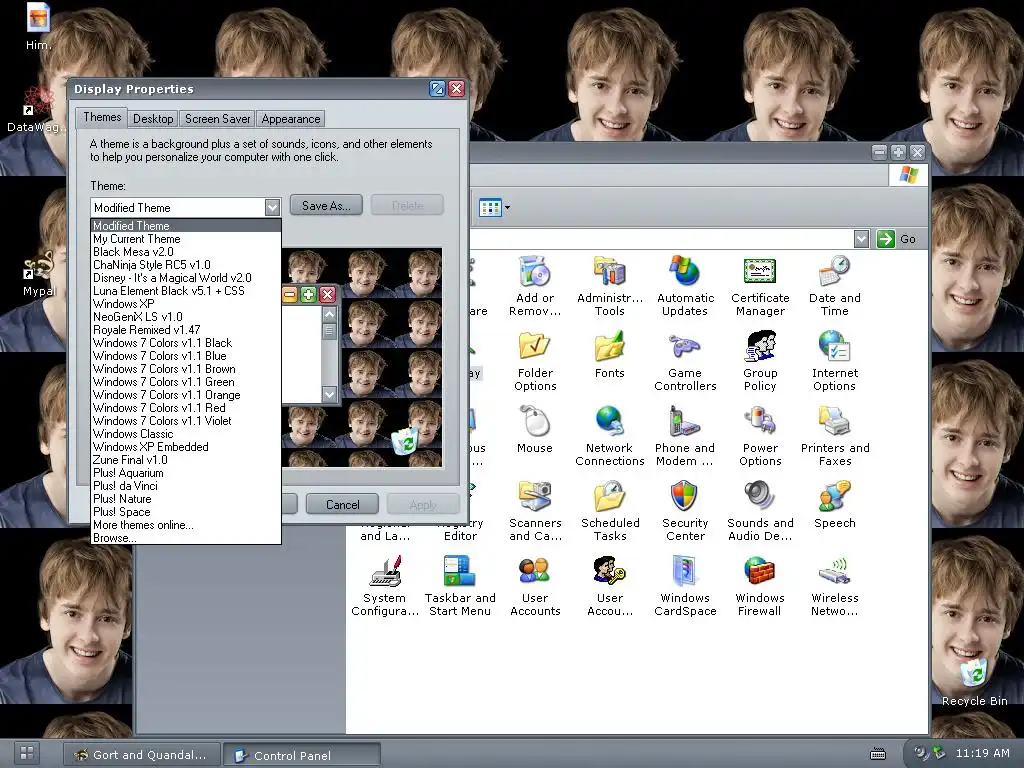Open Sounds and Audio Devices icon
The width and height of the screenshot is (1024, 768).
click(760, 497)
